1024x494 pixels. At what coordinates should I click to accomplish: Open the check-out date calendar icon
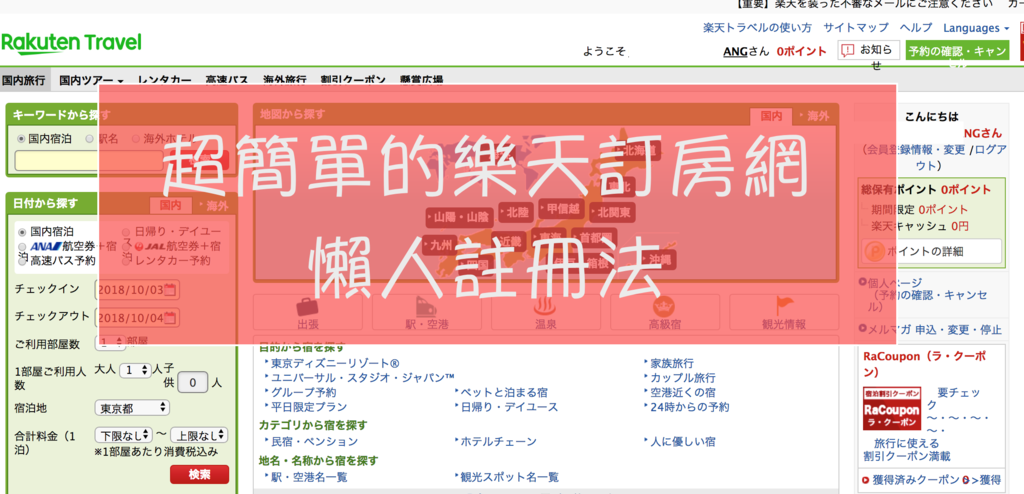click(x=170, y=318)
